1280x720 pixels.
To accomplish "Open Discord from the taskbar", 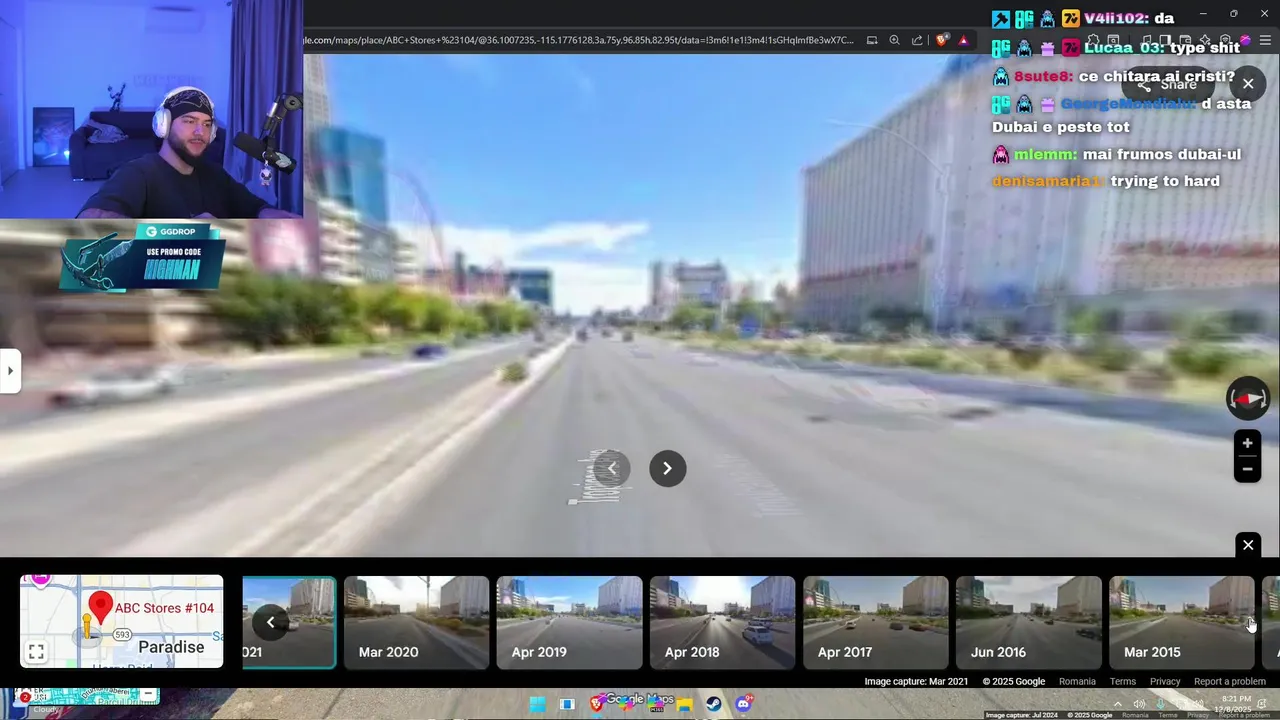I will [x=743, y=704].
